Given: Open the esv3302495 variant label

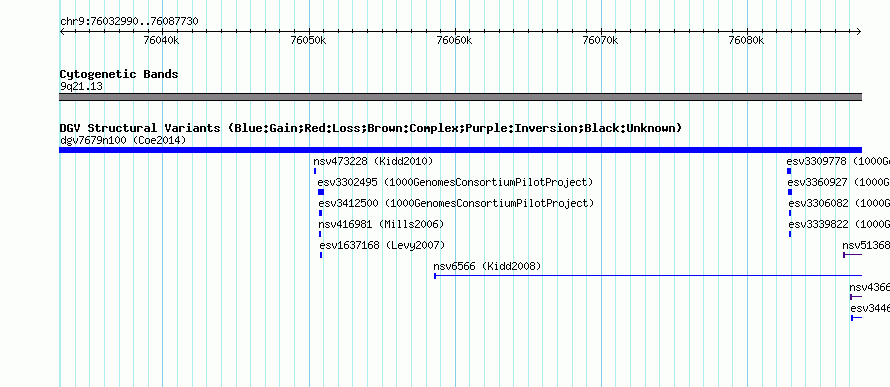Looking at the screenshot, I should [x=455, y=183].
